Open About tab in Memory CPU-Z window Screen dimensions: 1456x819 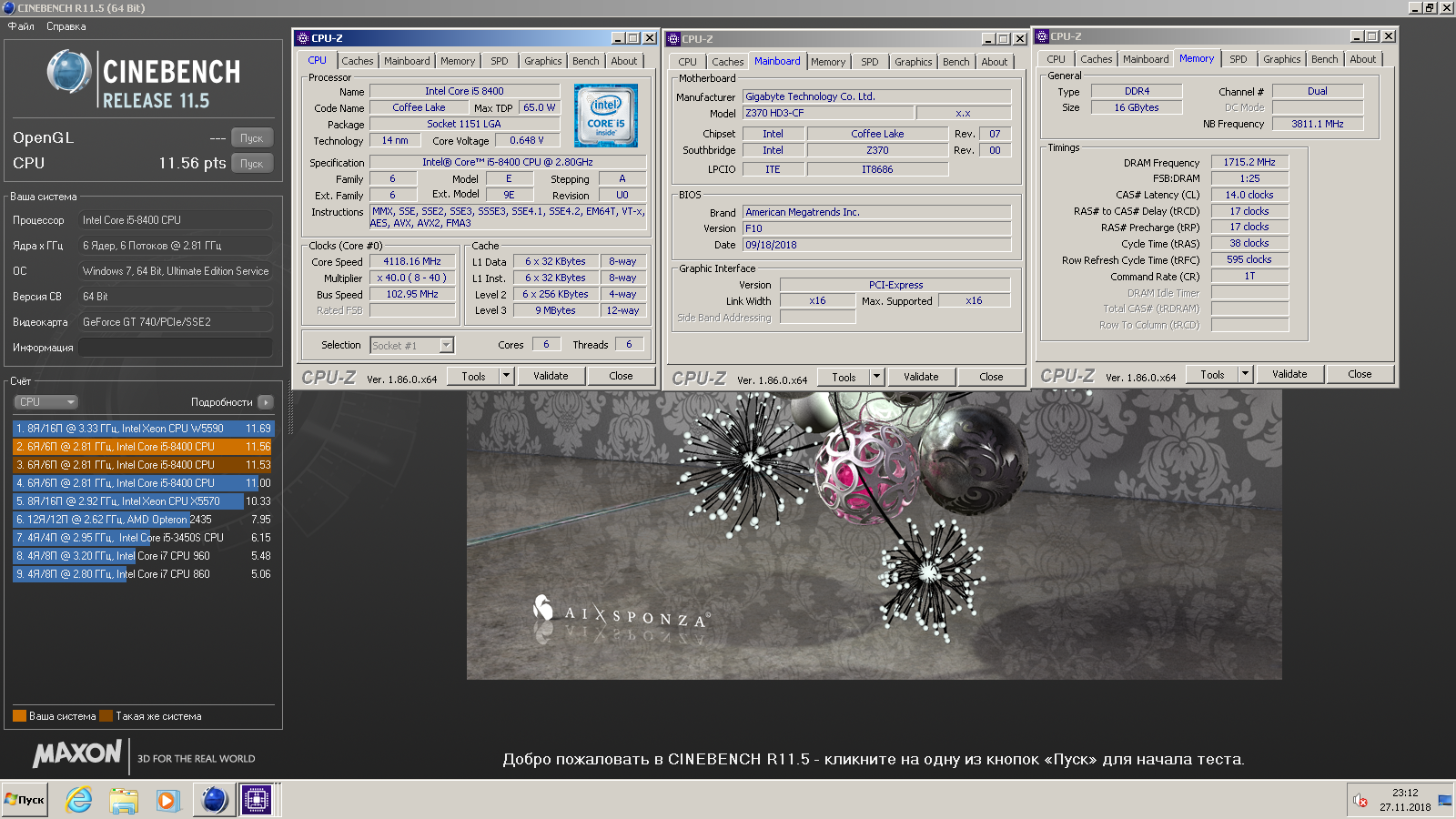point(1363,59)
